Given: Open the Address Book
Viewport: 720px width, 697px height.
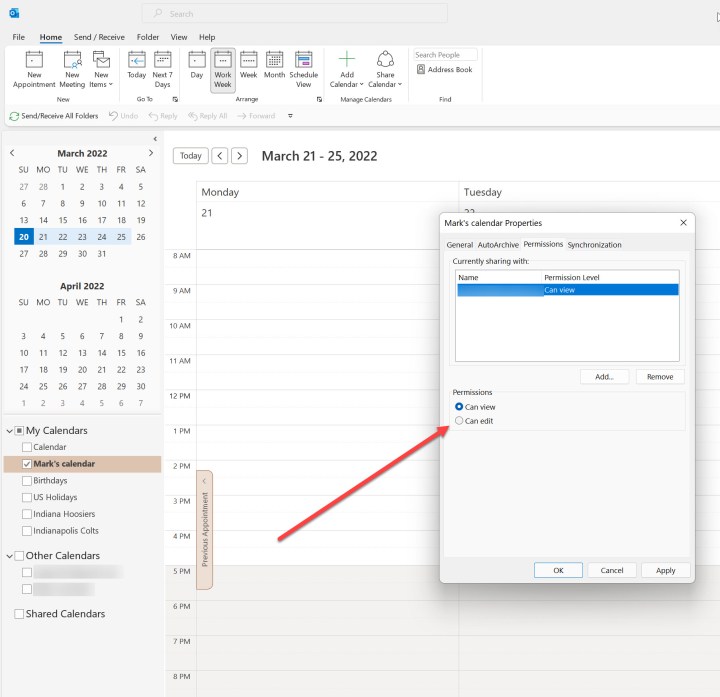Looking at the screenshot, I should (x=444, y=69).
